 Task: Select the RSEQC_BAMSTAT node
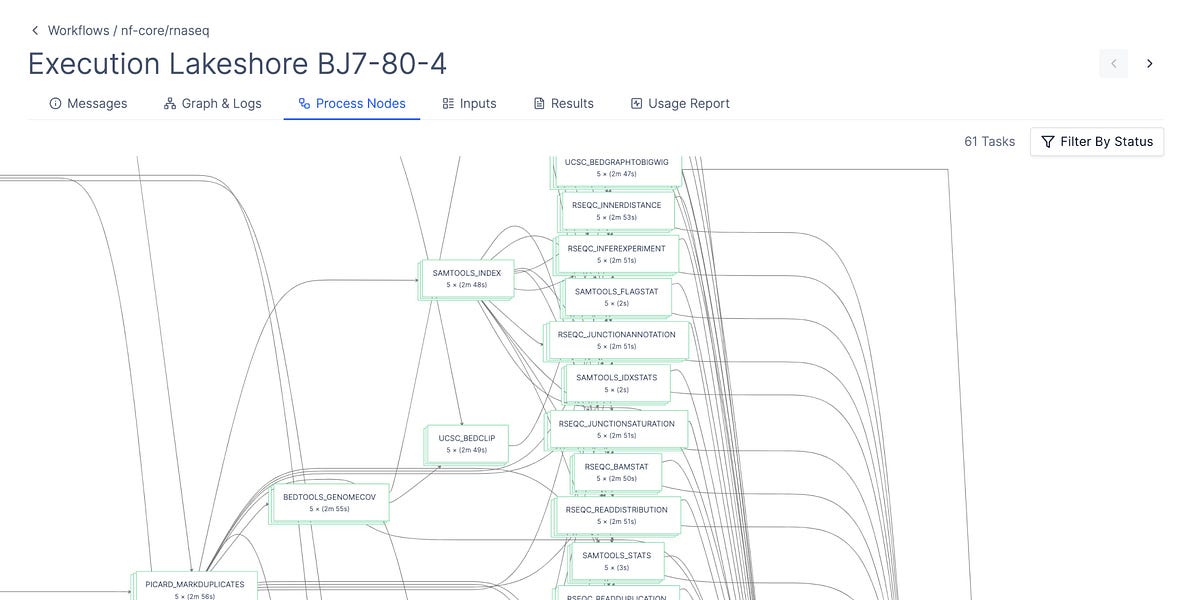pyautogui.click(x=617, y=472)
